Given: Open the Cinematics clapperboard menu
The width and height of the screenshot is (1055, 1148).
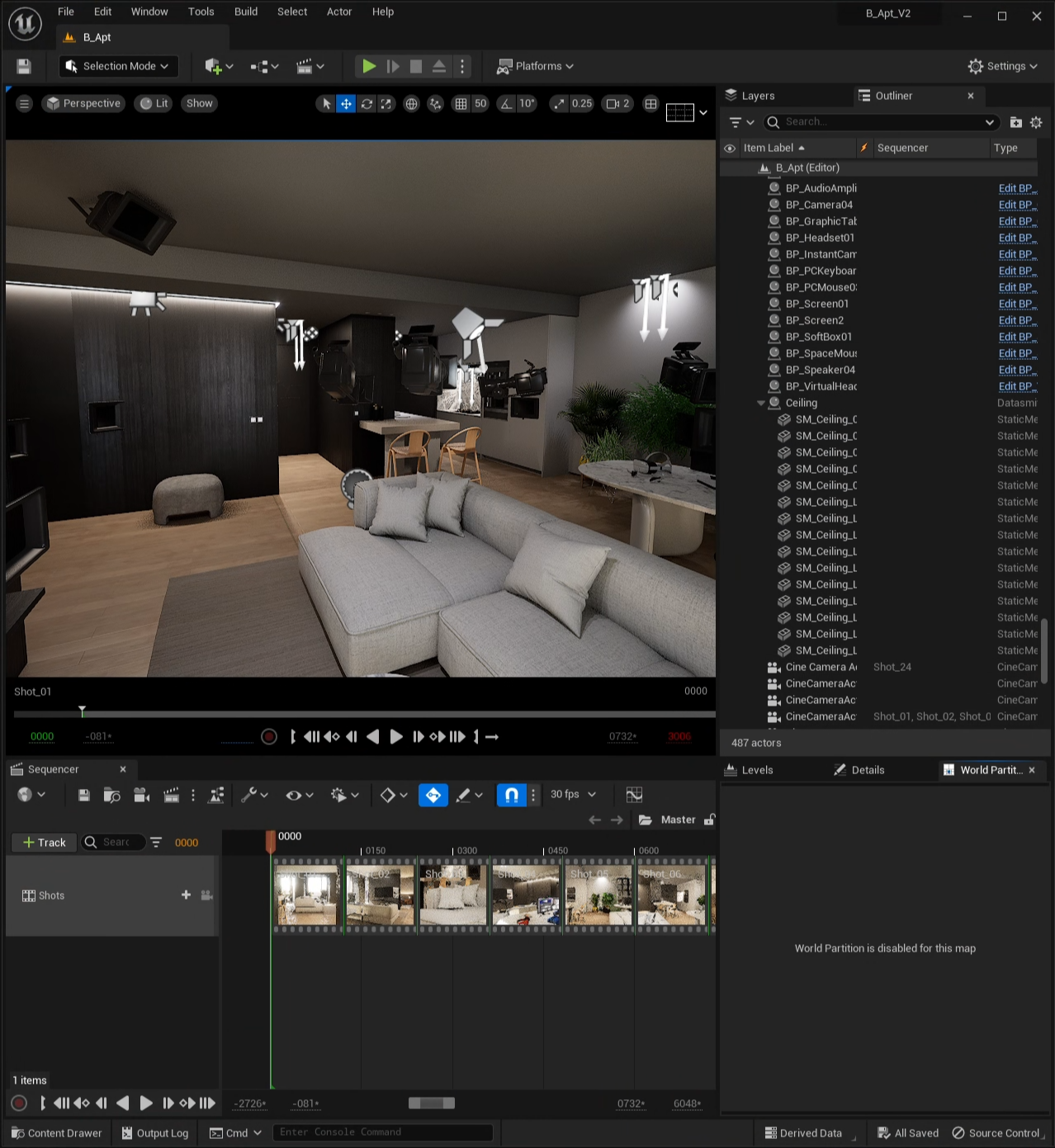Looking at the screenshot, I should pos(310,66).
